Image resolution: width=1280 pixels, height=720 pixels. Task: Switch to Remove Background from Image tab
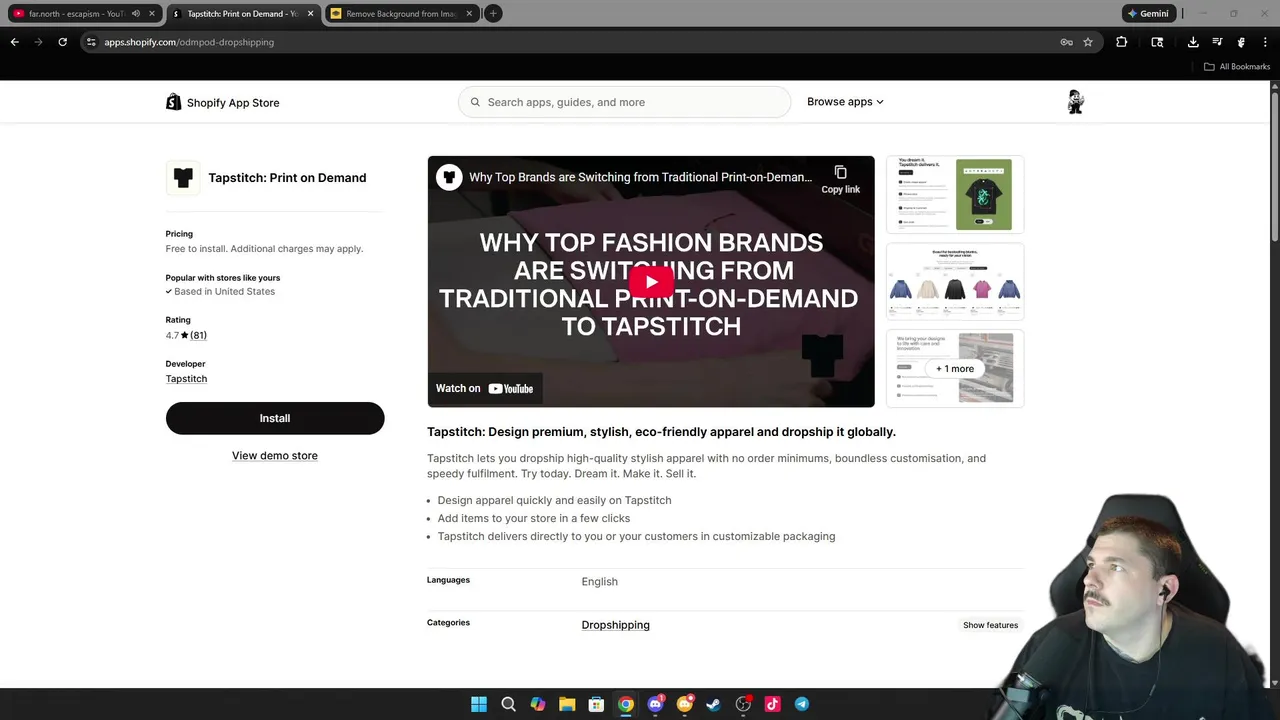(402, 14)
